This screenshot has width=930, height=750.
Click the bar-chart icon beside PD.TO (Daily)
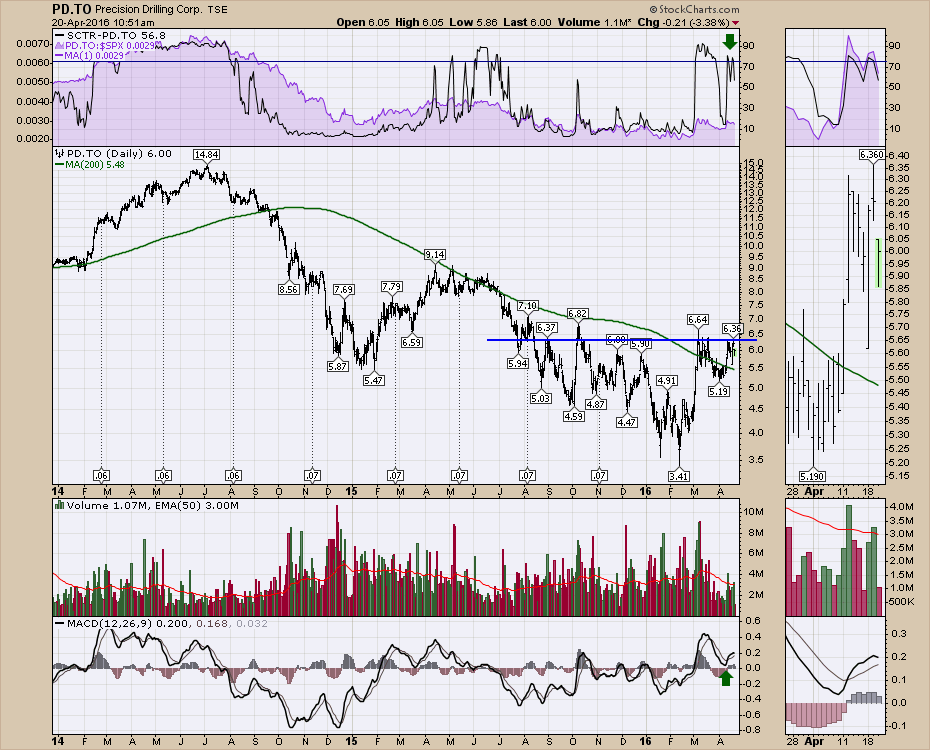(59, 154)
